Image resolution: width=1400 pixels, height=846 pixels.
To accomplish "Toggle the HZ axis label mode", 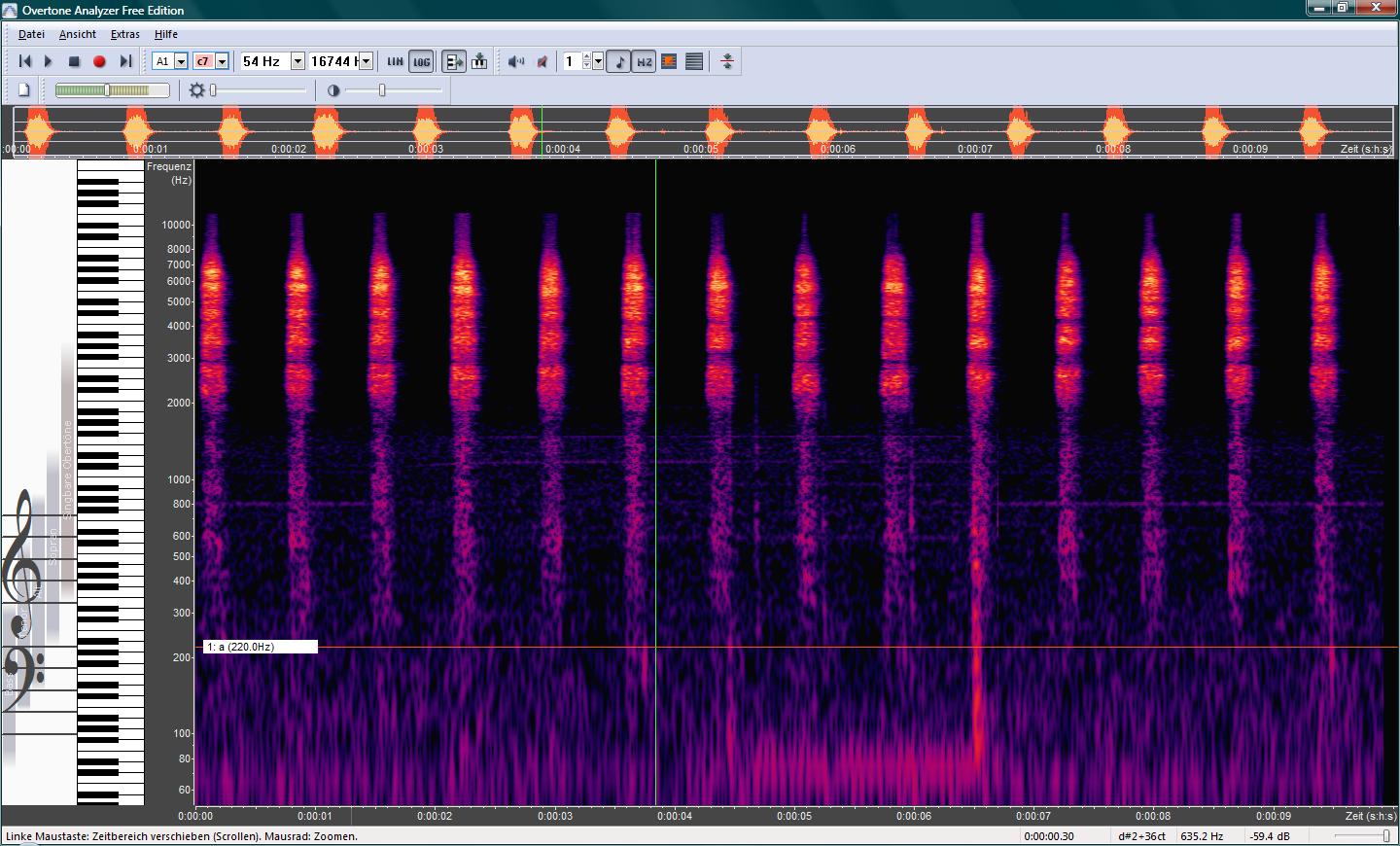I will click(644, 61).
